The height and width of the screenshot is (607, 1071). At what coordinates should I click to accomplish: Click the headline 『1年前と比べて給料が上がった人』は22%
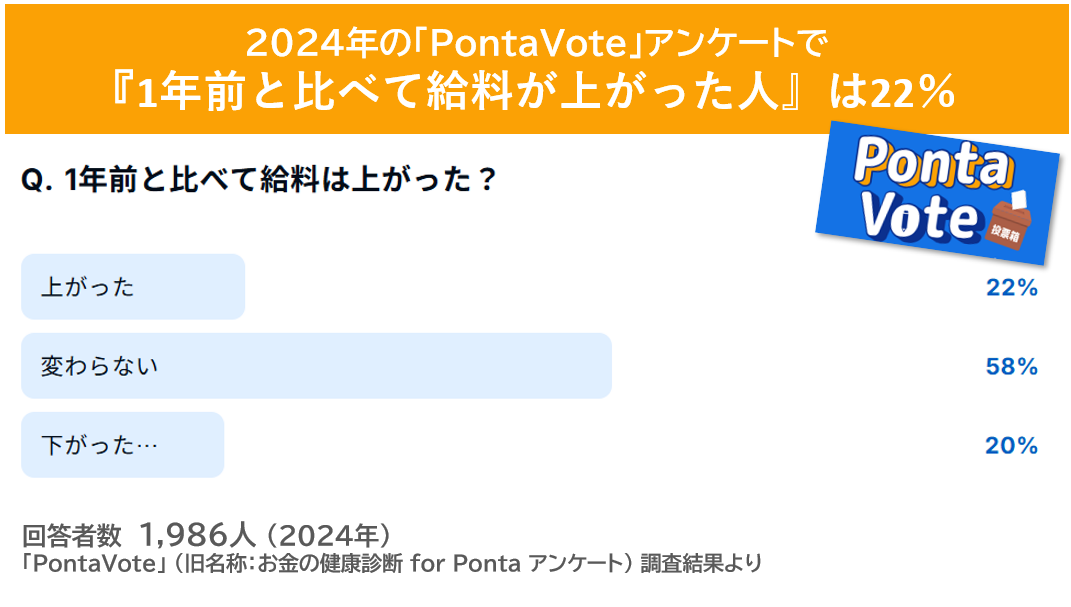[533, 91]
